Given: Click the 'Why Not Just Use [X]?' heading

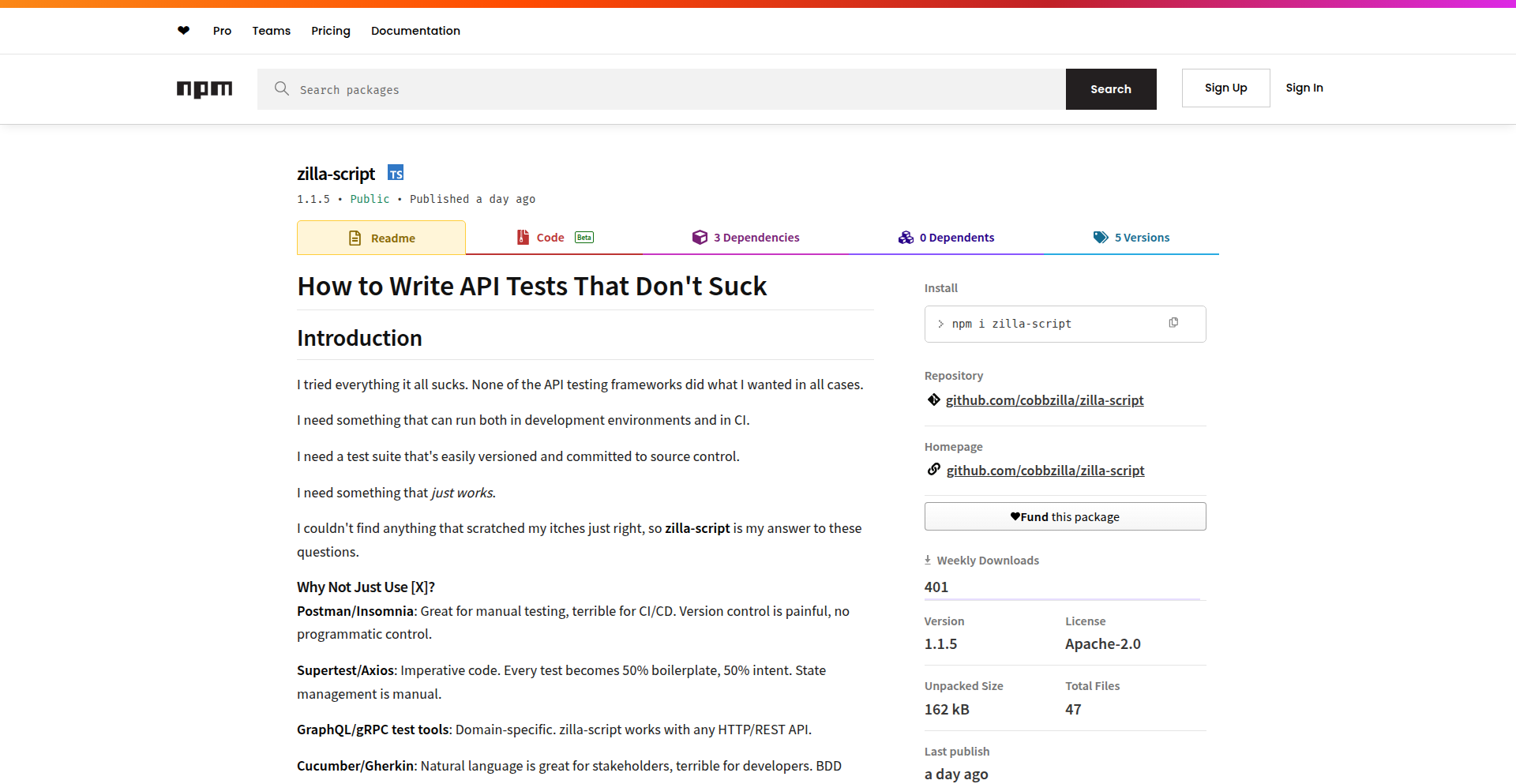Looking at the screenshot, I should coord(366,587).
